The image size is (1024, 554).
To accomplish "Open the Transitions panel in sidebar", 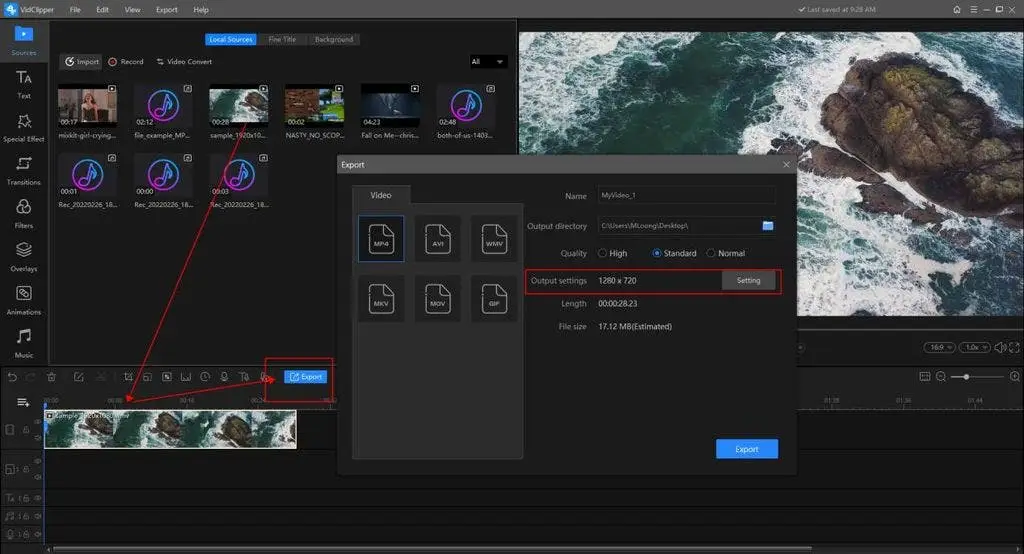I will [x=24, y=171].
